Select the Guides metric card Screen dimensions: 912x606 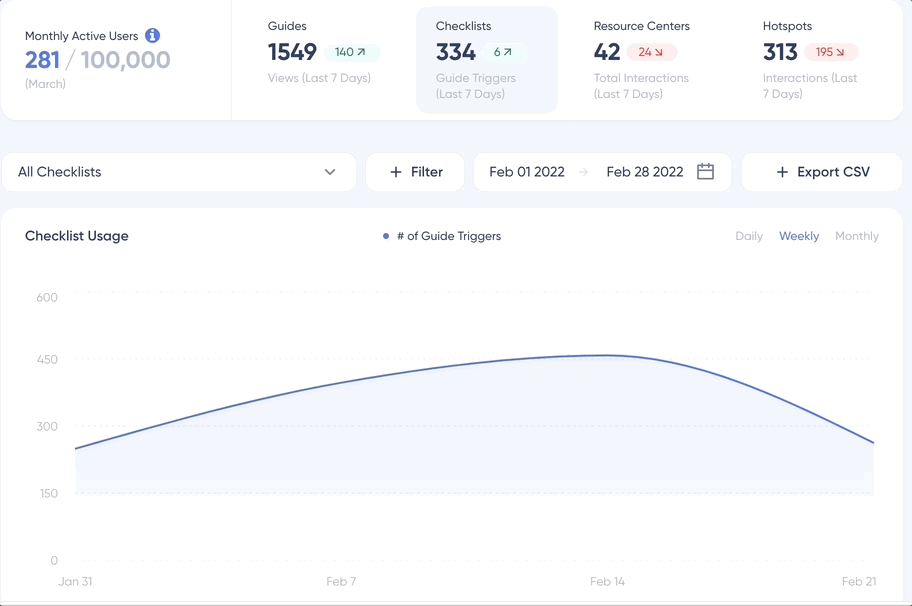point(320,58)
